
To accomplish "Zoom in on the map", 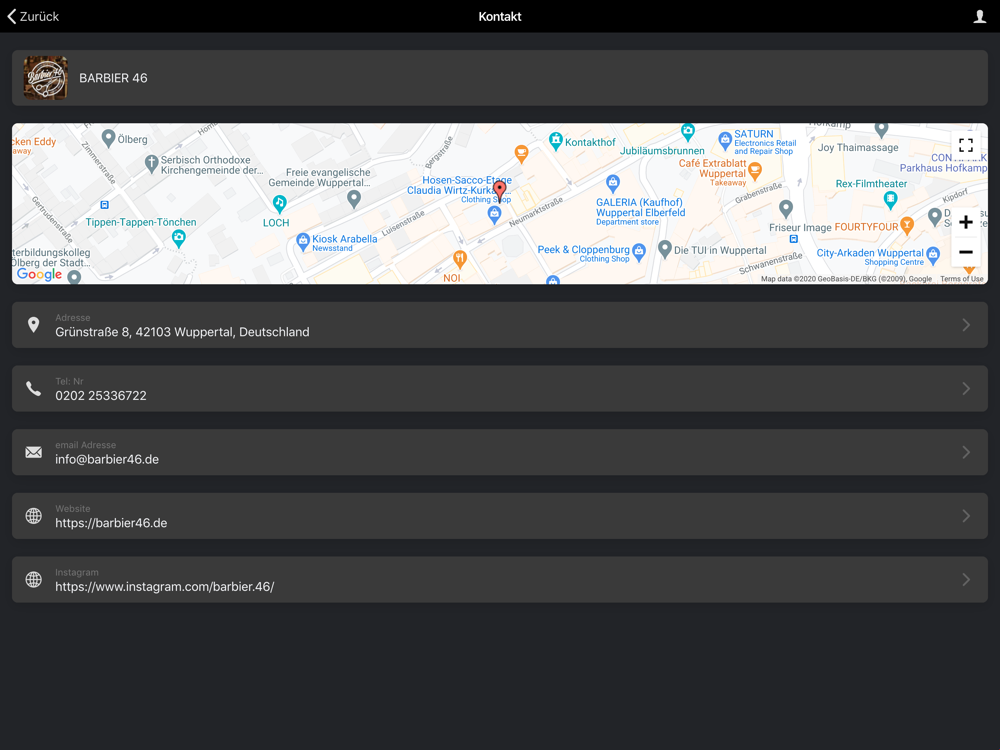I will tap(966, 222).
